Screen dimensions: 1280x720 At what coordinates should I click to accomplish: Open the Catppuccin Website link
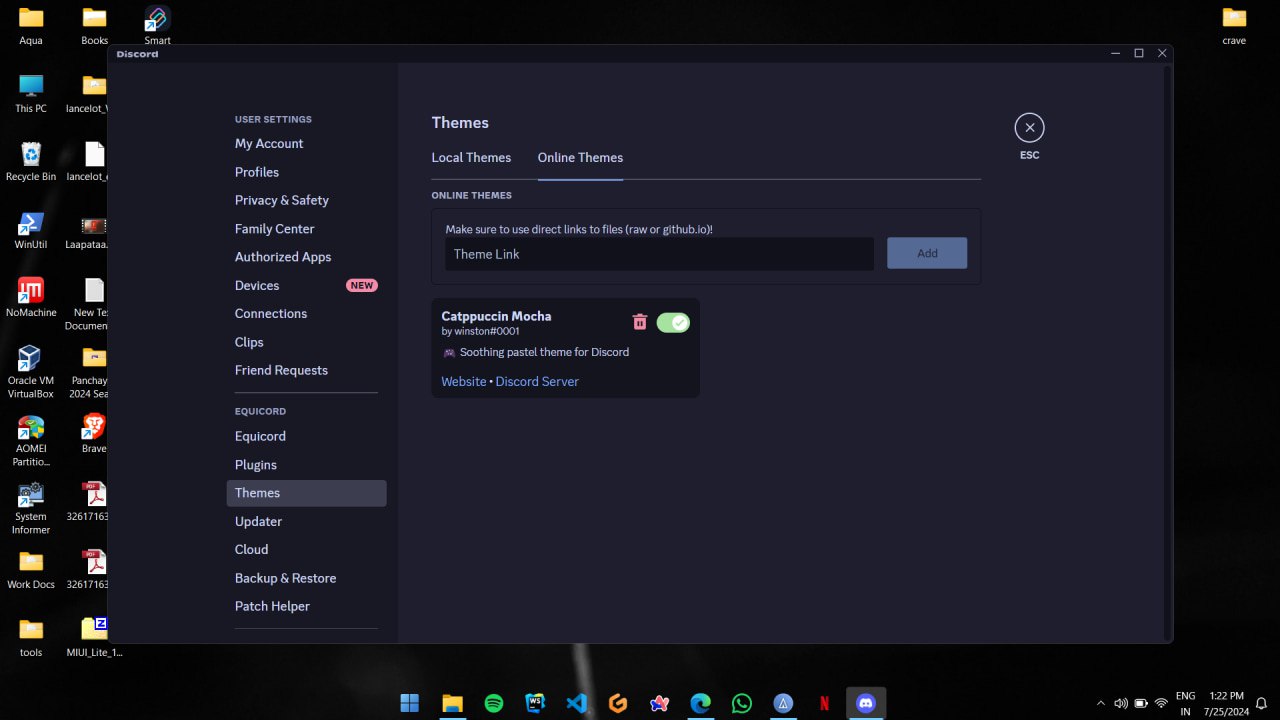[x=464, y=382]
